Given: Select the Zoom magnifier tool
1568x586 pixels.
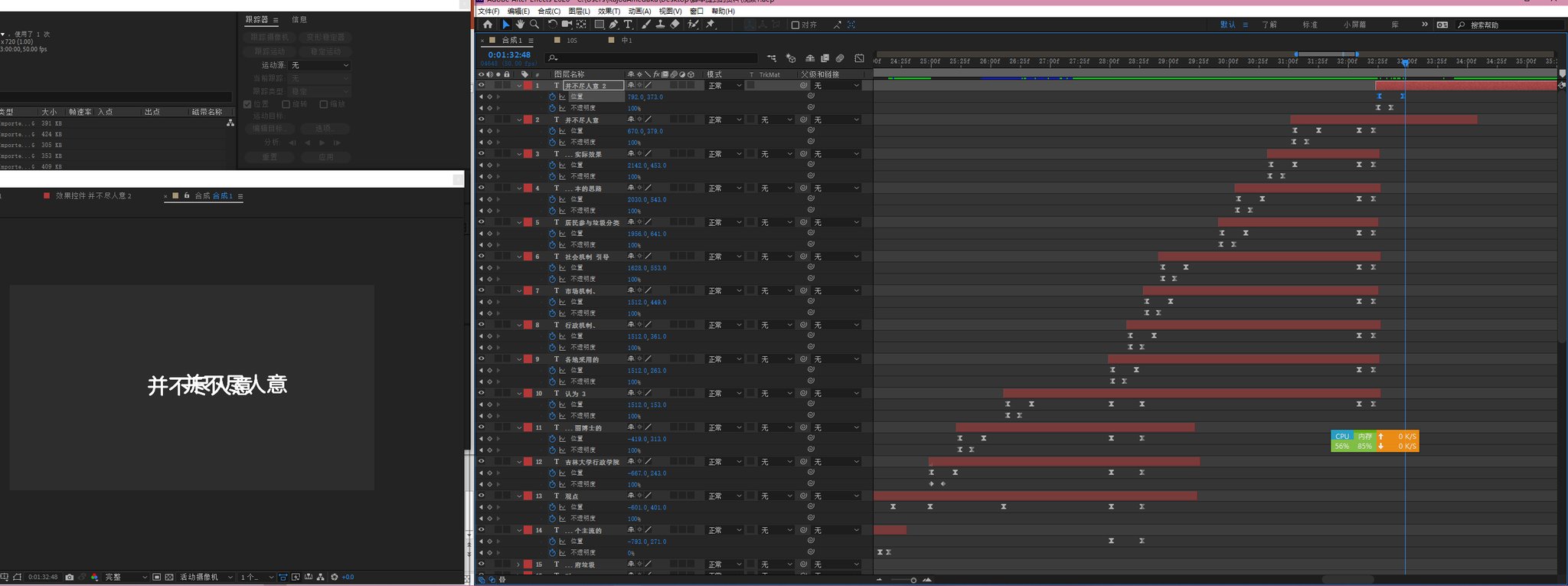Looking at the screenshot, I should pyautogui.click(x=534, y=25).
